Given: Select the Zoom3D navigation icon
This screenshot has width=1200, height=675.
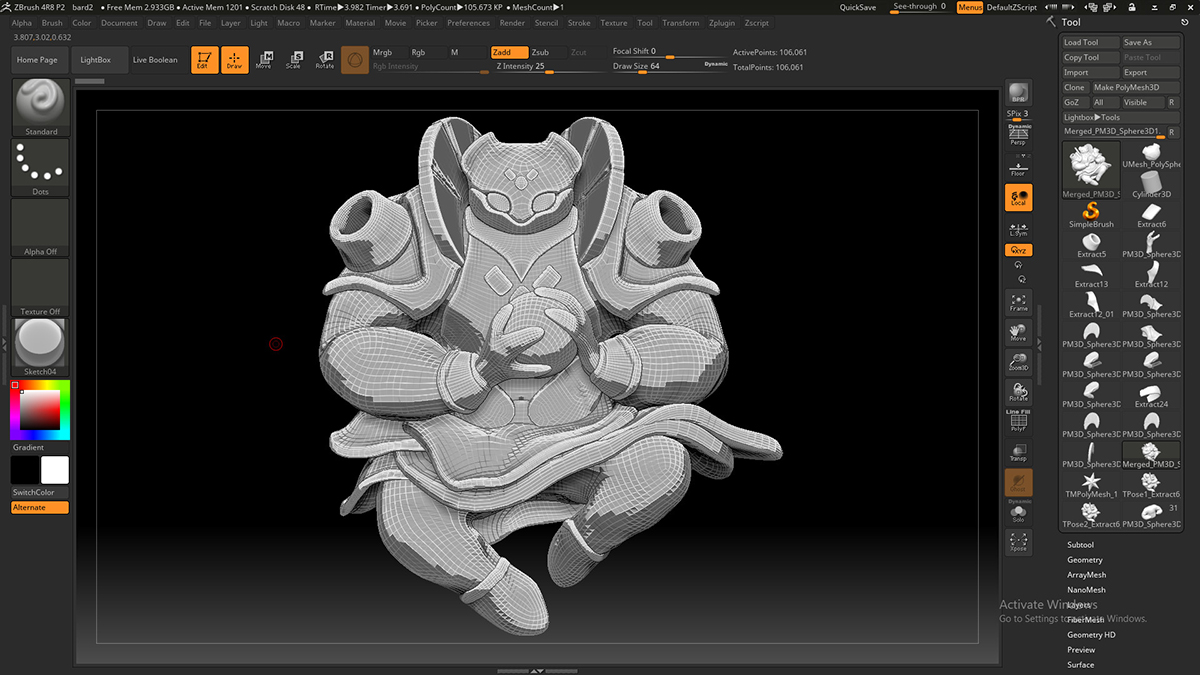Looking at the screenshot, I should coord(1018,362).
